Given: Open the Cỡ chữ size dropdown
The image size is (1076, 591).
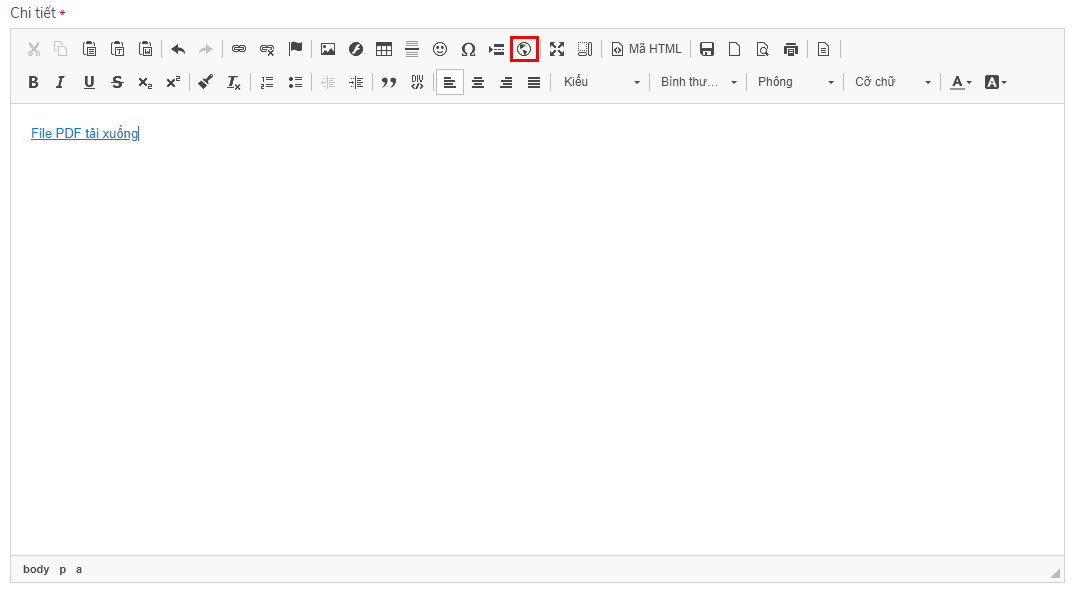Looking at the screenshot, I should coord(892,82).
